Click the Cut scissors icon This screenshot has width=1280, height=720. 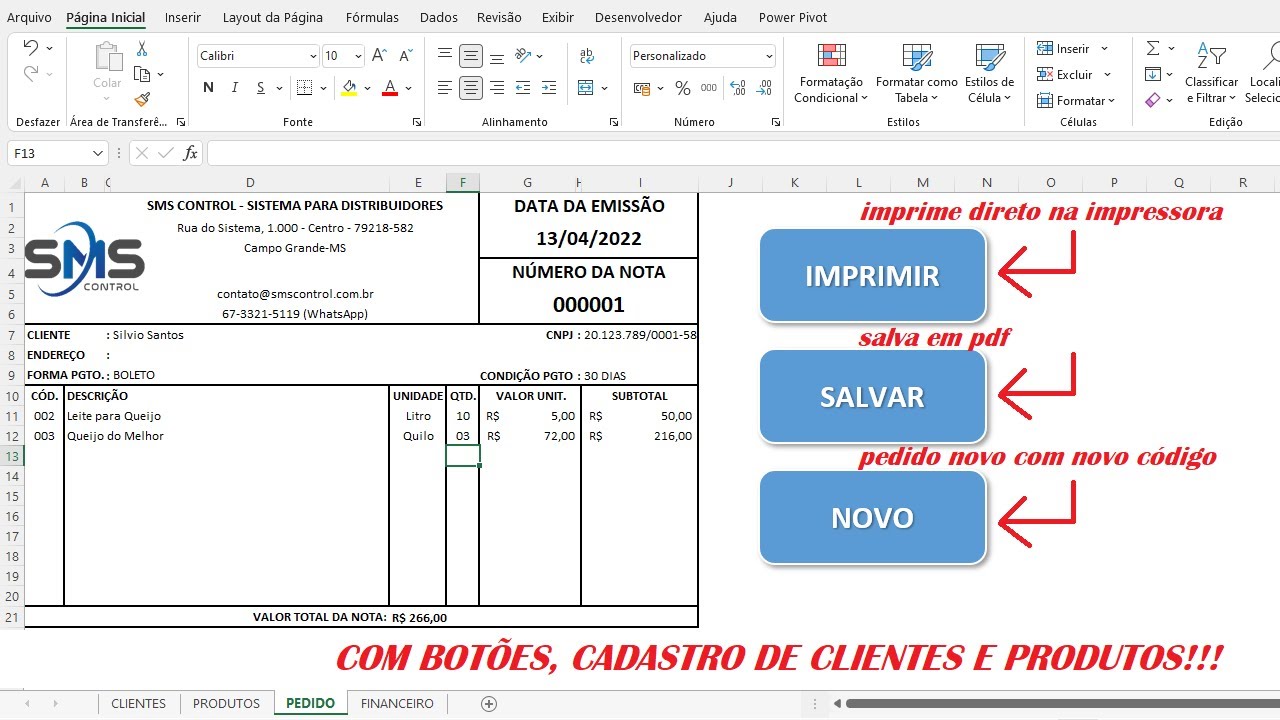click(x=142, y=48)
